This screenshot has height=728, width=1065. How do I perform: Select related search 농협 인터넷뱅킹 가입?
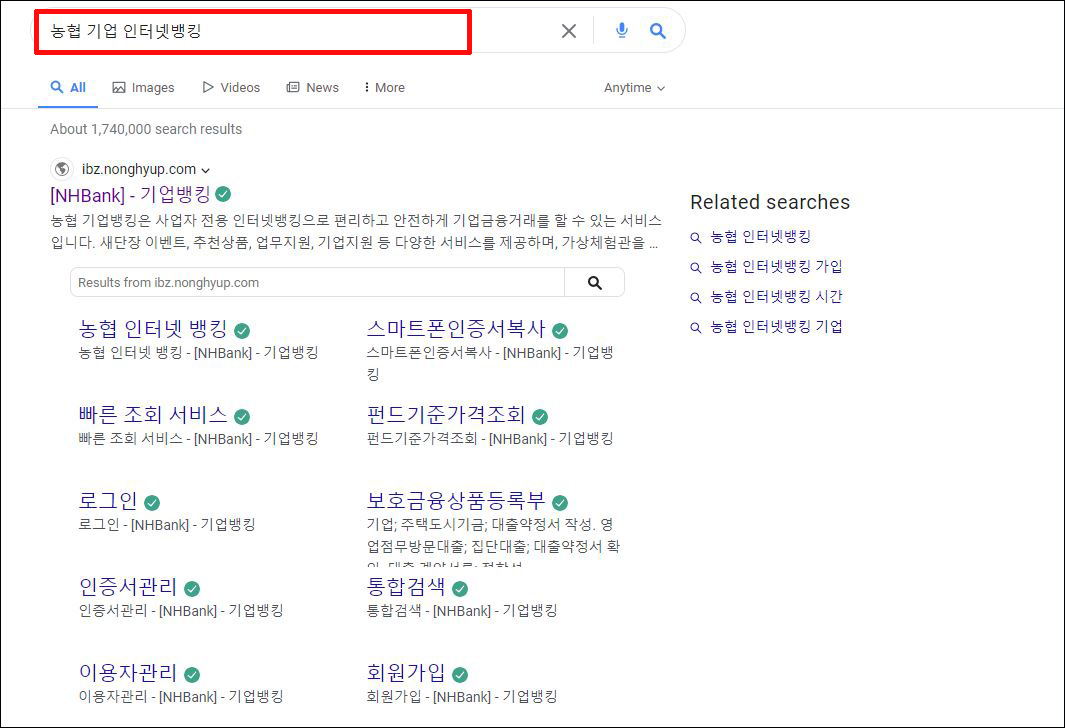[x=776, y=266]
